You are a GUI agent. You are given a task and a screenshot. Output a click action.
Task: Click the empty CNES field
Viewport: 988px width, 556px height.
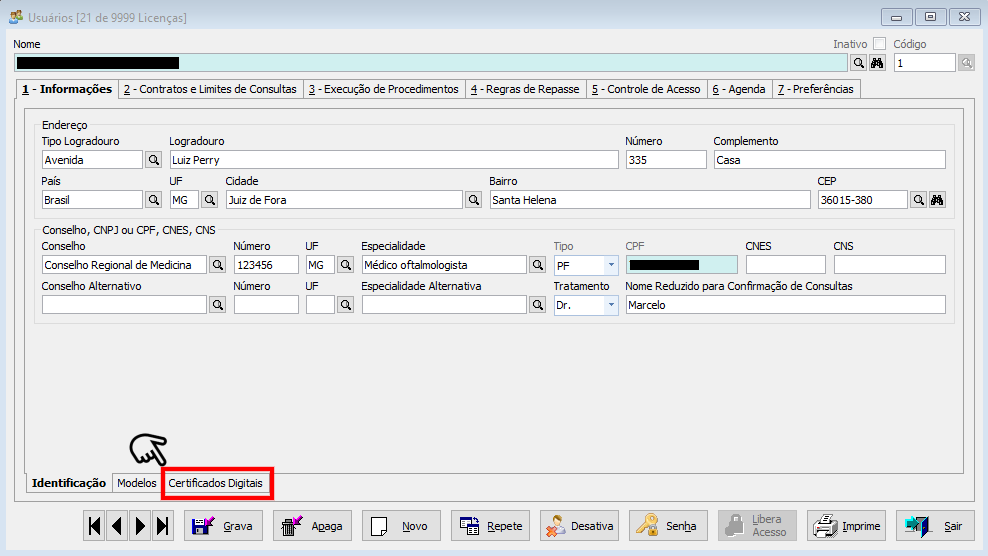point(785,265)
